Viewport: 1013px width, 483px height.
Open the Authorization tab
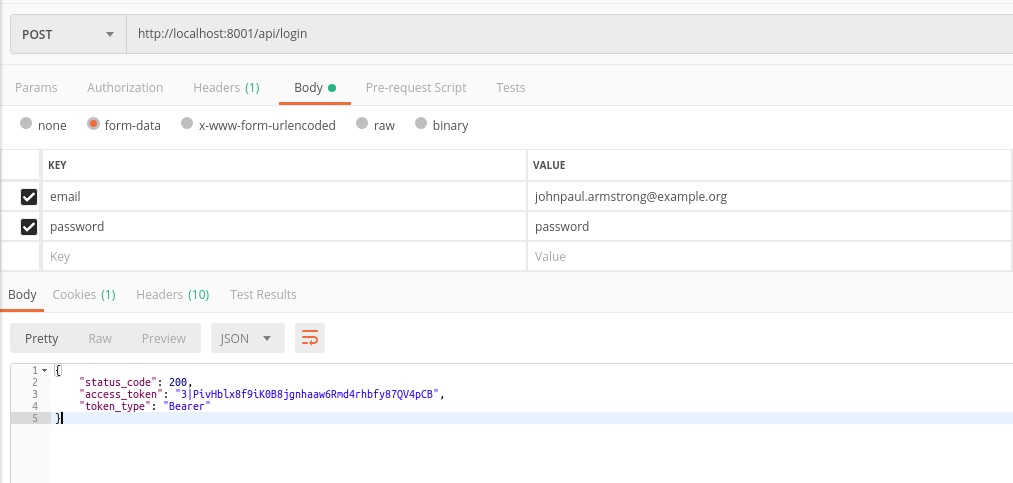click(x=125, y=88)
